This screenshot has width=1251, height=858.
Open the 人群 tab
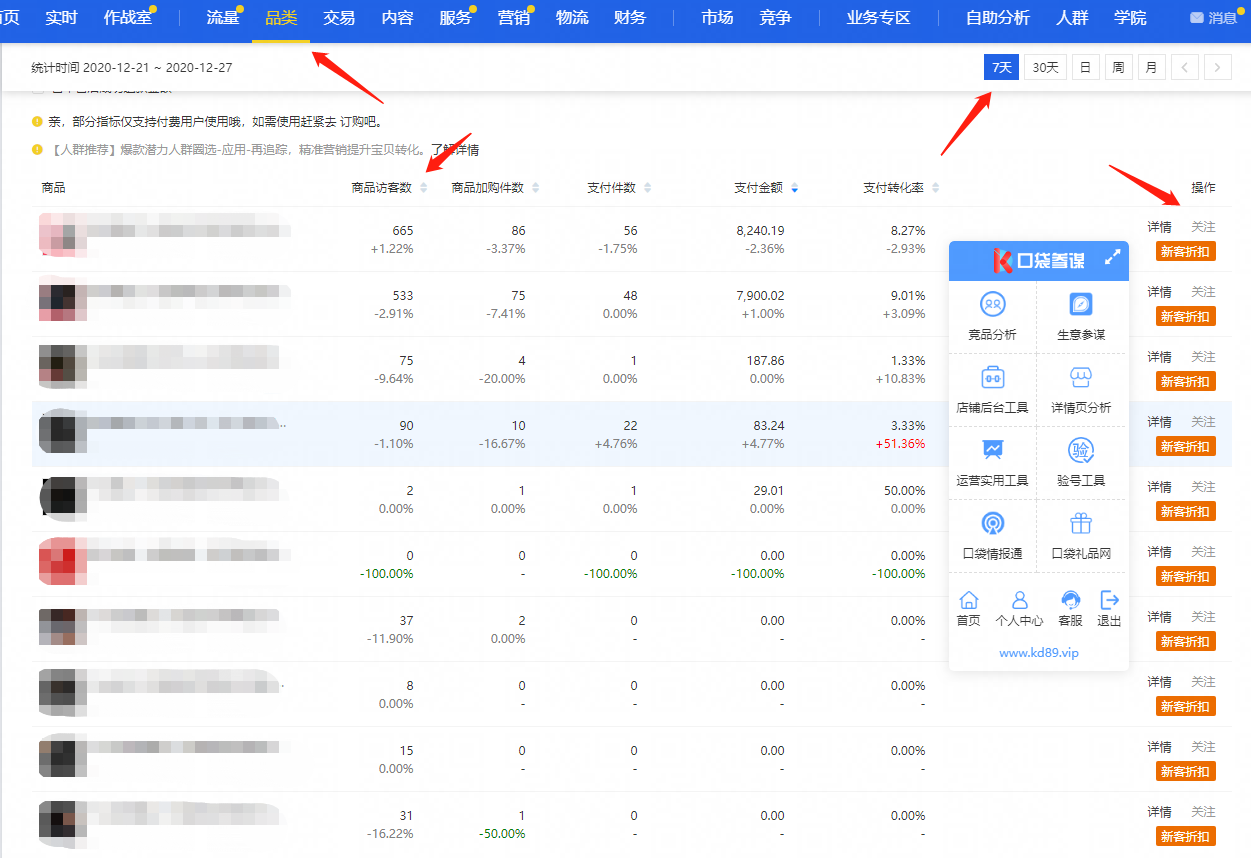click(1072, 18)
